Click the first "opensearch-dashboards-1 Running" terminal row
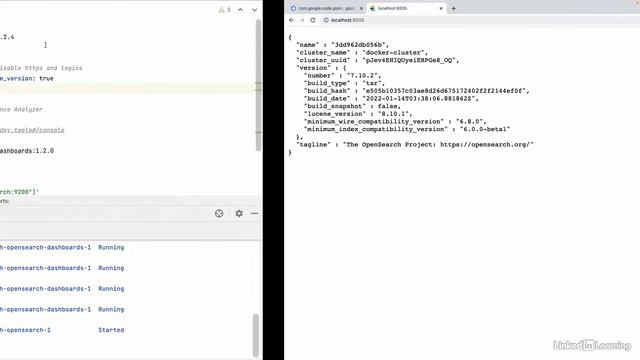The height and width of the screenshot is (360, 640). click(x=62, y=247)
